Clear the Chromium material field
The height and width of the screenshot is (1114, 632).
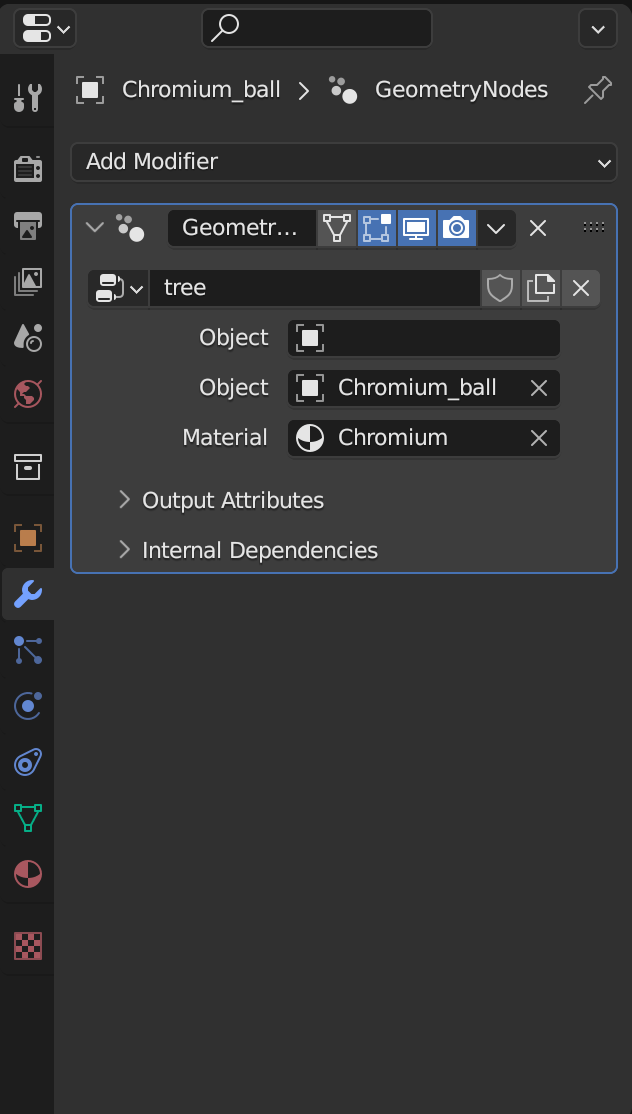(539, 438)
